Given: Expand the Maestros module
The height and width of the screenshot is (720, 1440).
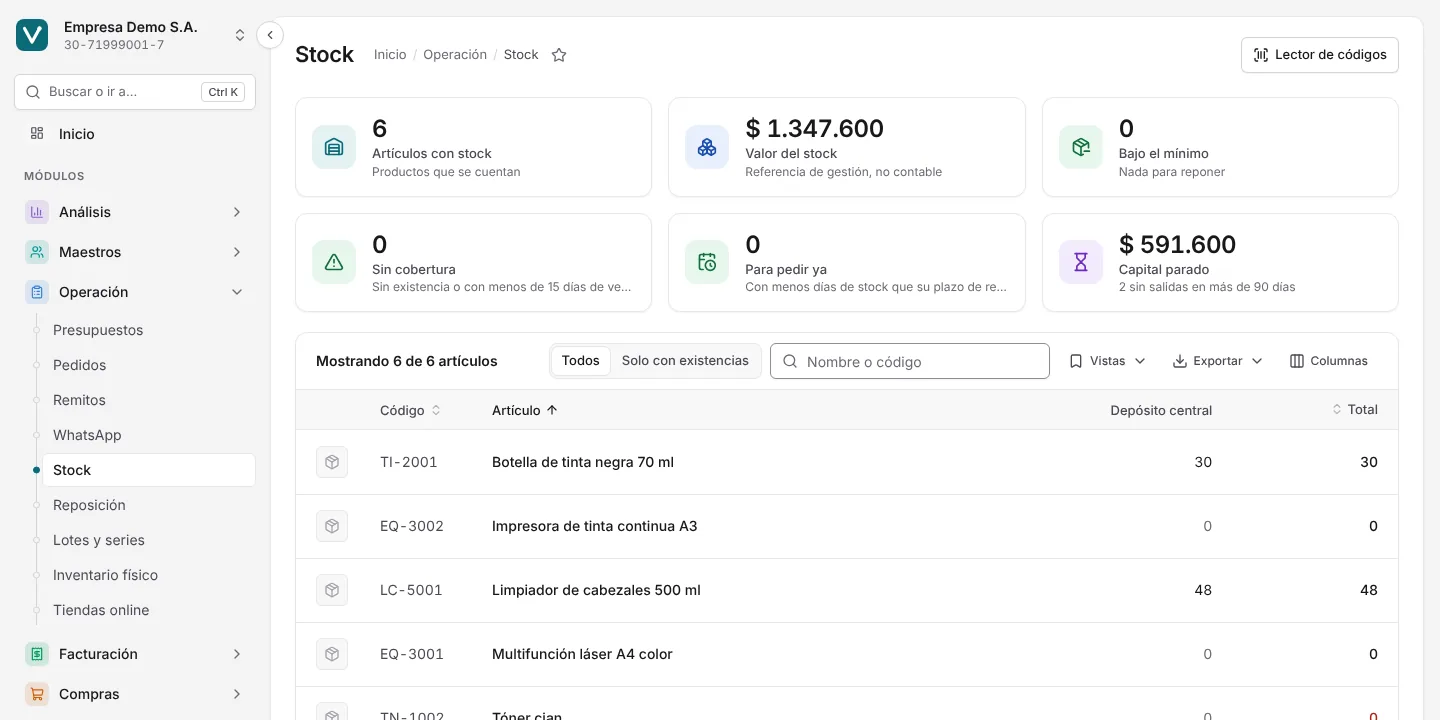Looking at the screenshot, I should click(x=237, y=252).
